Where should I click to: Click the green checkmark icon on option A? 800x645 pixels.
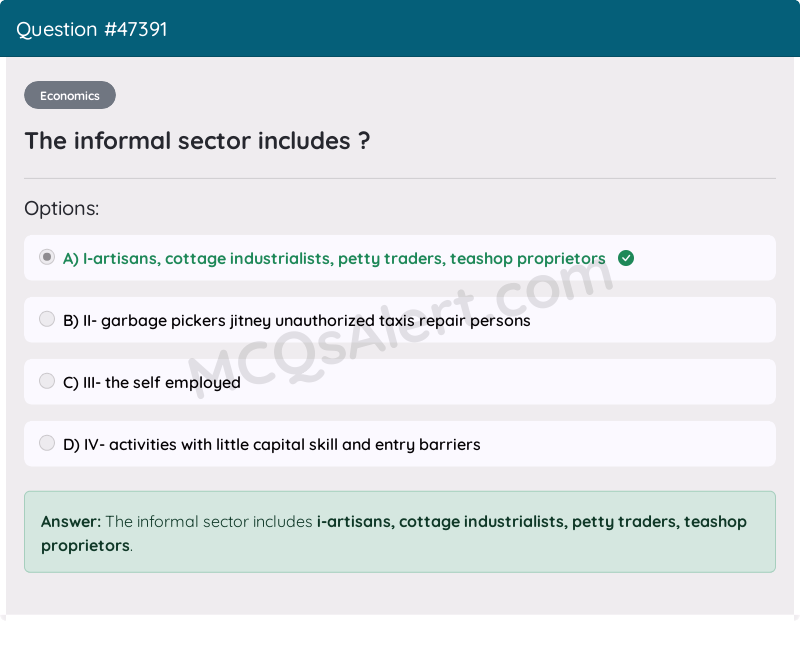click(626, 258)
